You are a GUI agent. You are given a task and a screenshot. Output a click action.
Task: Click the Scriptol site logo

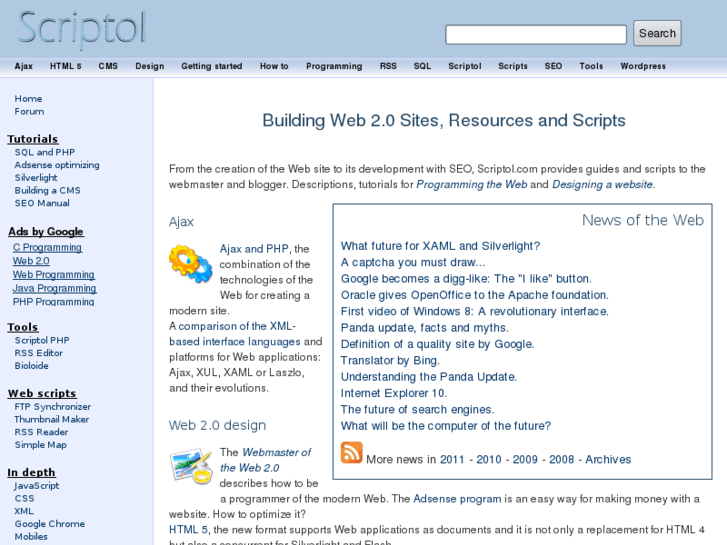point(82,30)
